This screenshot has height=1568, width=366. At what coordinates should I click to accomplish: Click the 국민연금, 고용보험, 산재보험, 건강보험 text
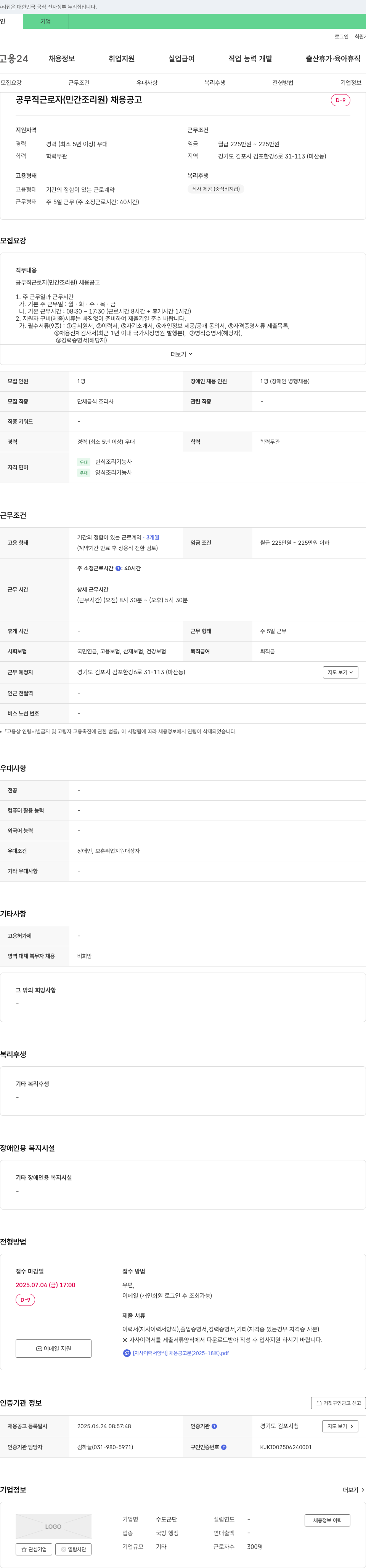[122, 651]
